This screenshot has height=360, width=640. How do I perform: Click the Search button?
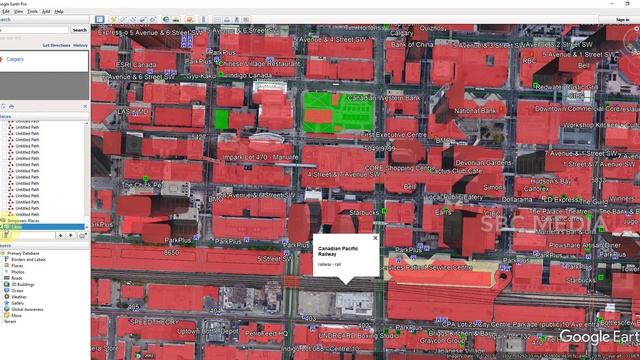(x=80, y=30)
